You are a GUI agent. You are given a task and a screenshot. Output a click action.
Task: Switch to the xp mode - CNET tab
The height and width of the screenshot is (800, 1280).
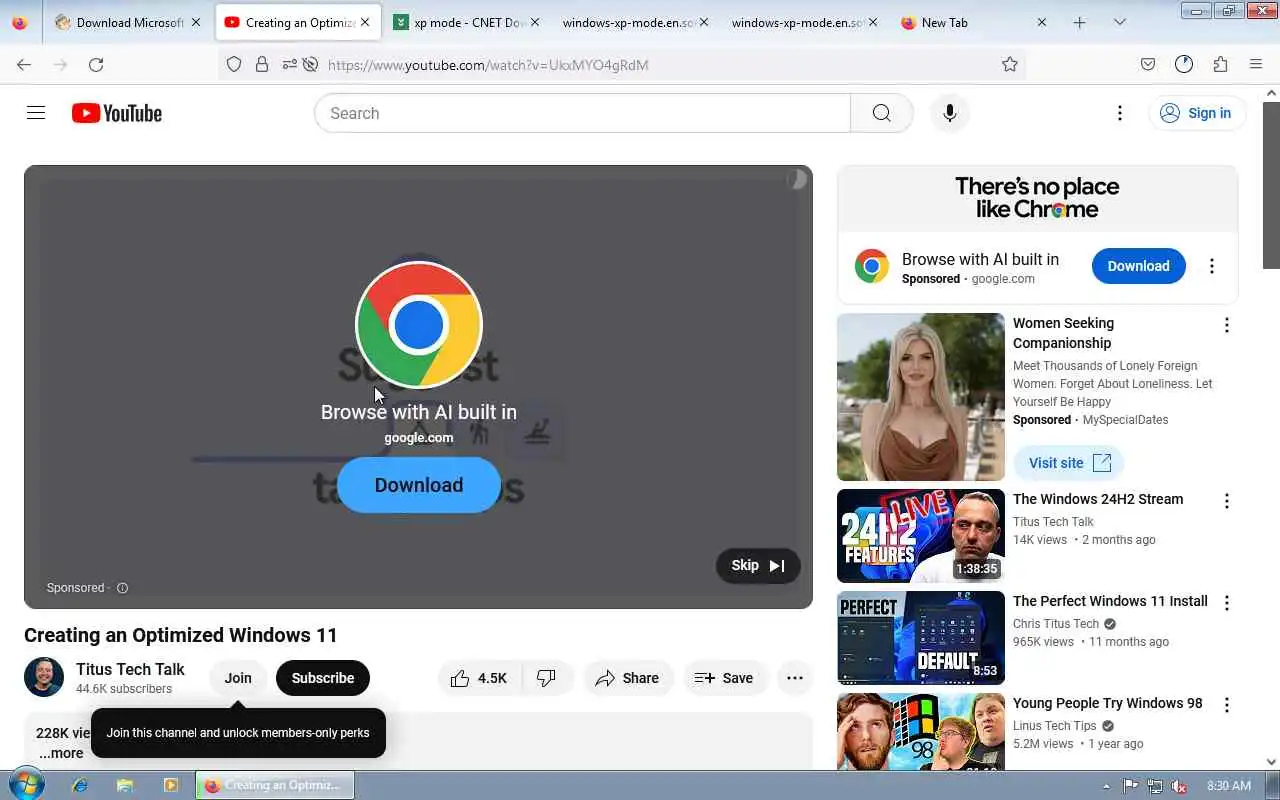(466, 22)
